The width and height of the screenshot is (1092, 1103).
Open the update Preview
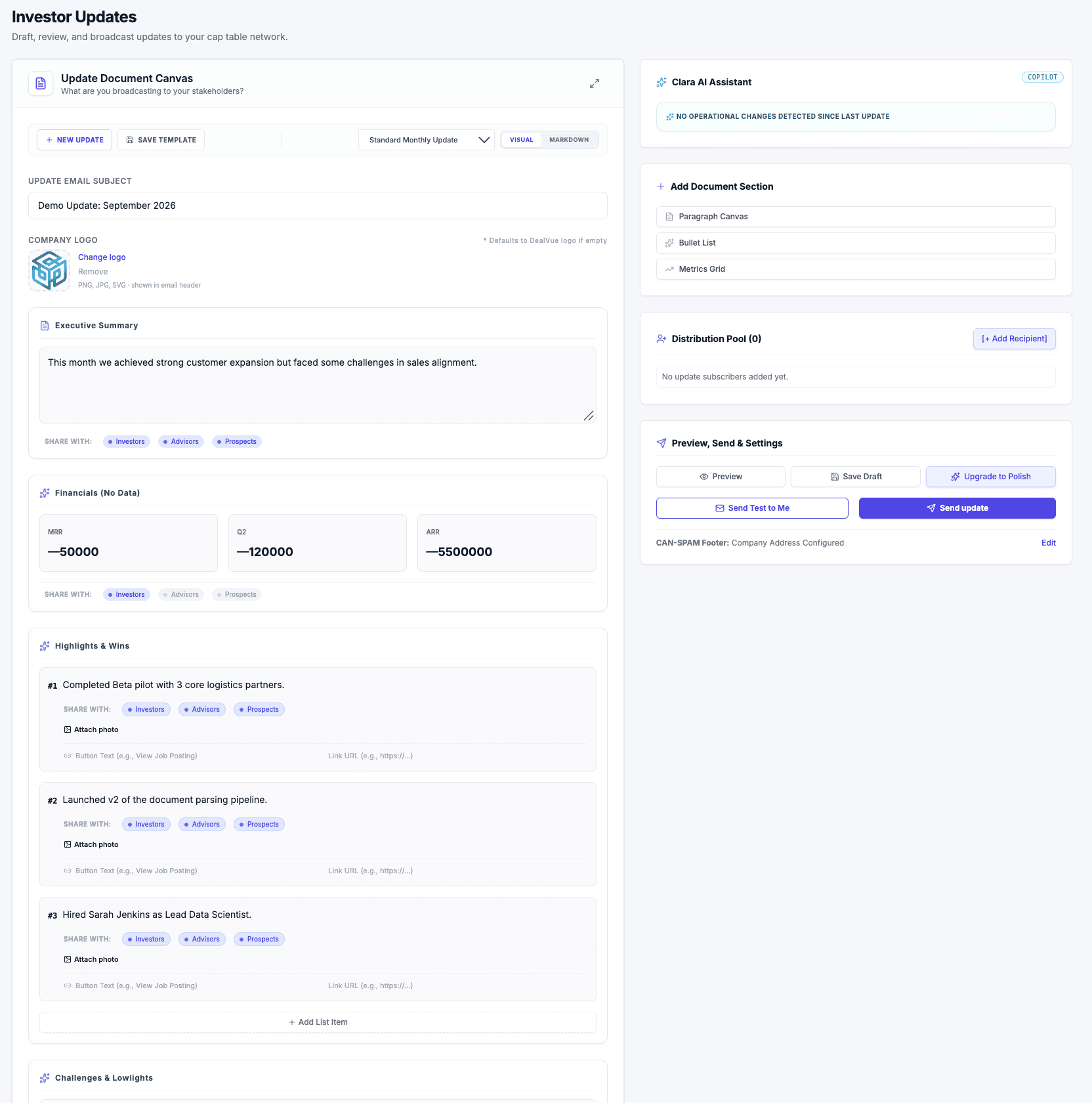coord(721,477)
